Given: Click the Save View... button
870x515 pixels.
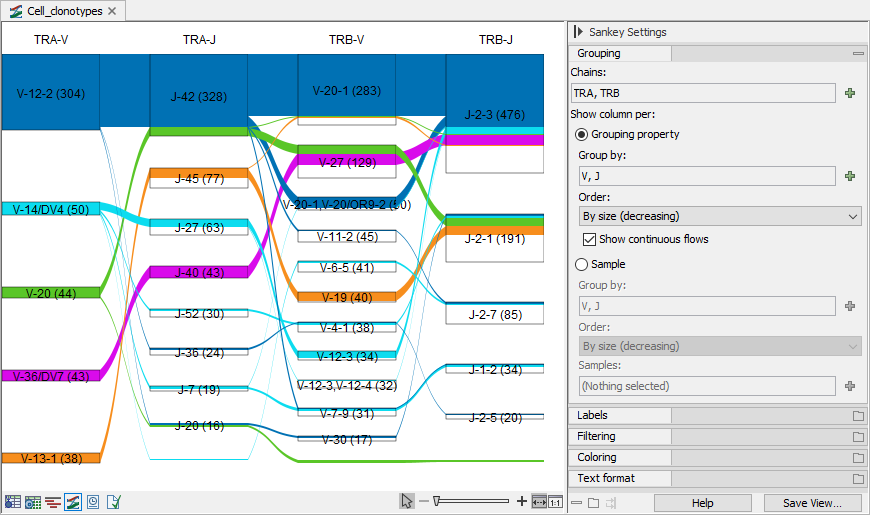Looking at the screenshot, I should (812, 503).
